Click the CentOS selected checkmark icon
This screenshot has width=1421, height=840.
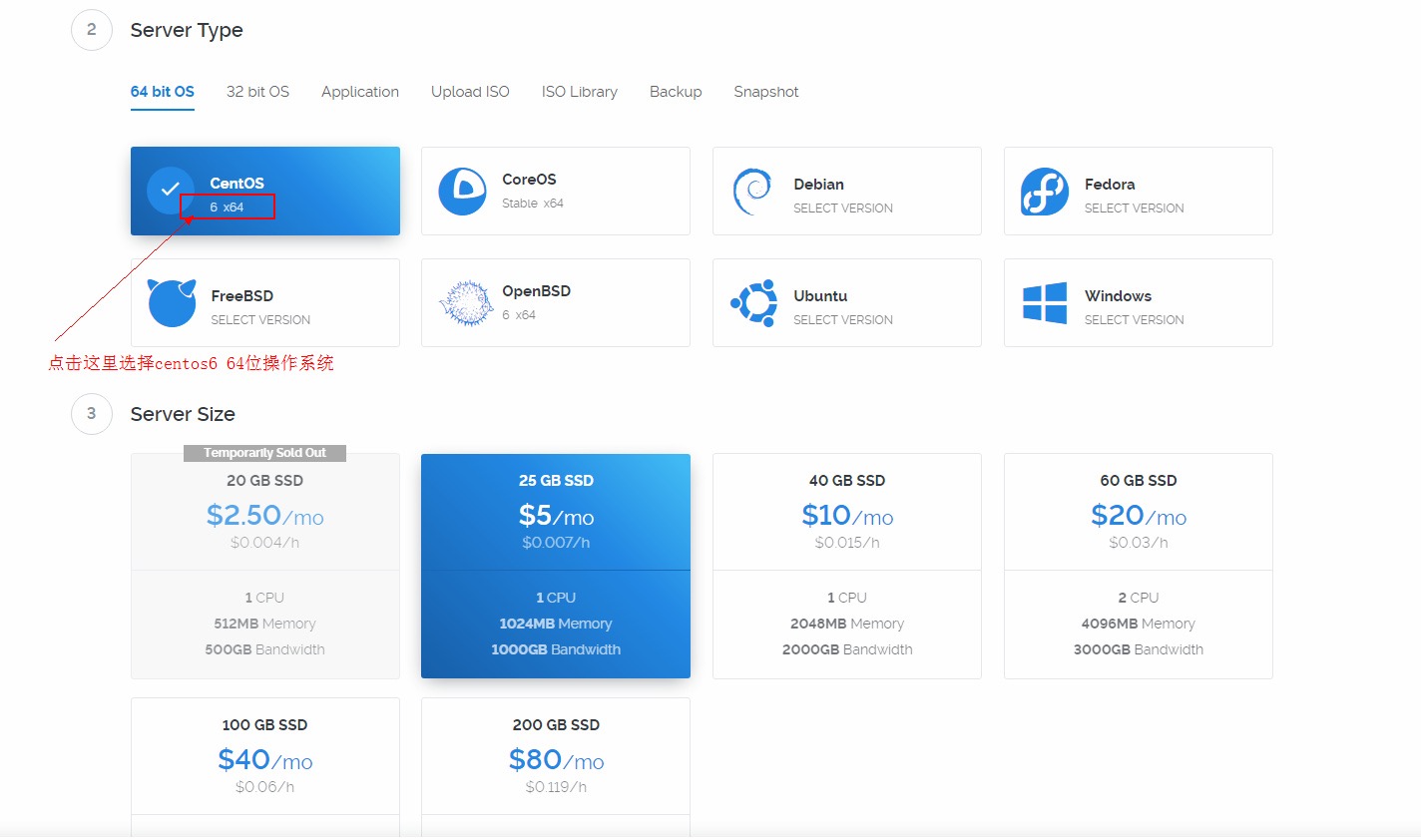point(170,190)
